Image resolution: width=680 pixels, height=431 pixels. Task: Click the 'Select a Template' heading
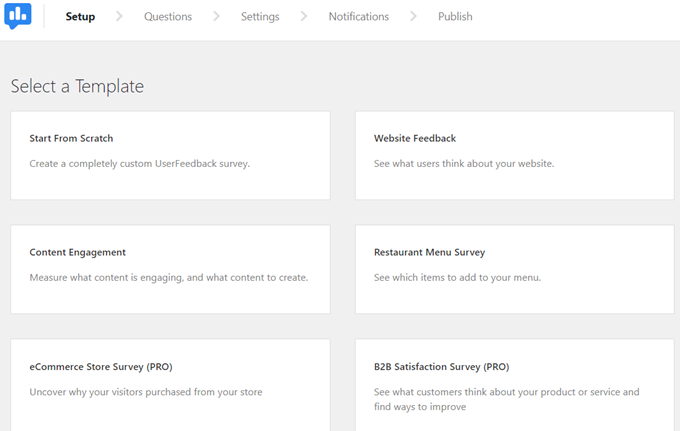pyautogui.click(x=77, y=87)
